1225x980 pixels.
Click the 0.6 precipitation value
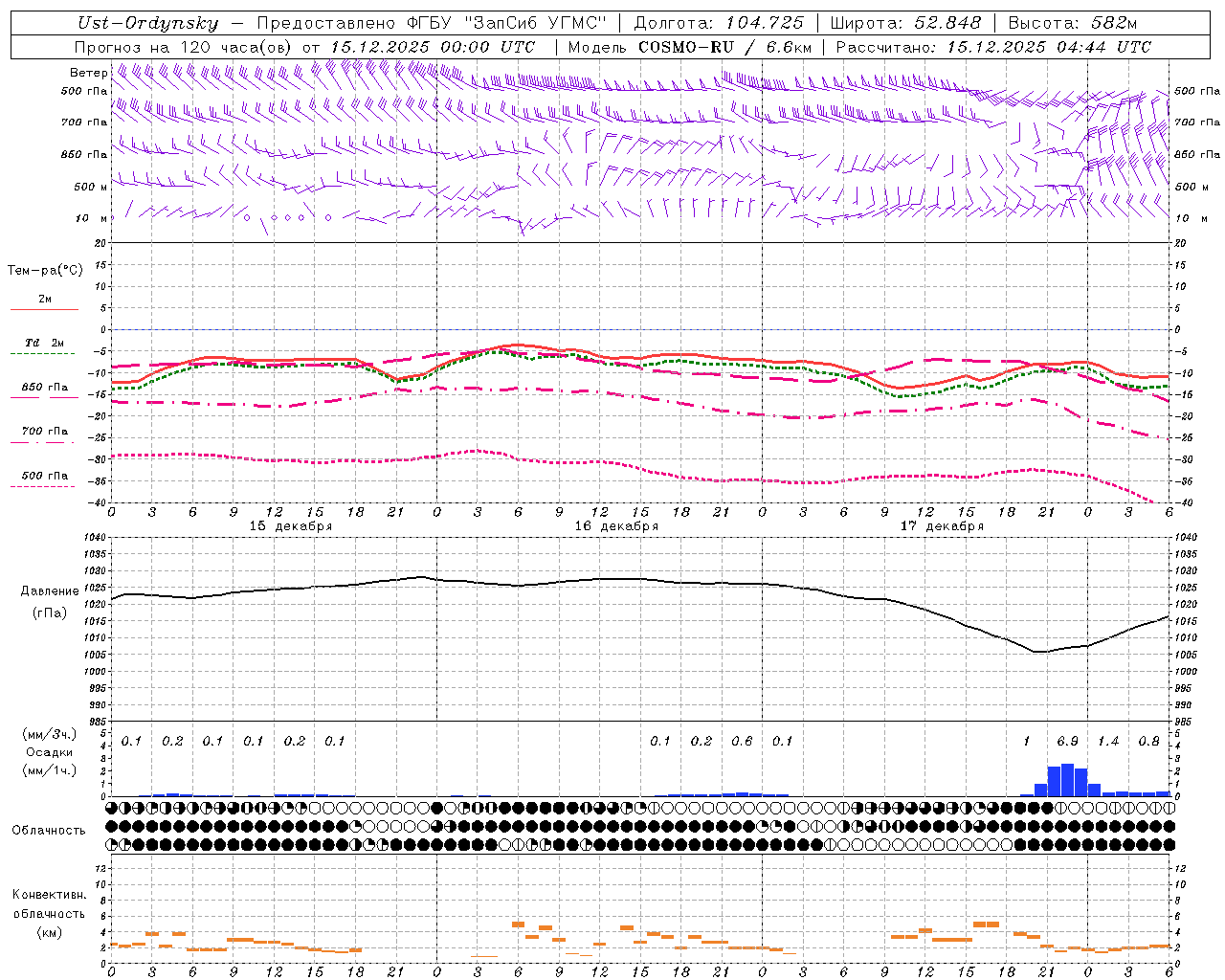coord(742,741)
